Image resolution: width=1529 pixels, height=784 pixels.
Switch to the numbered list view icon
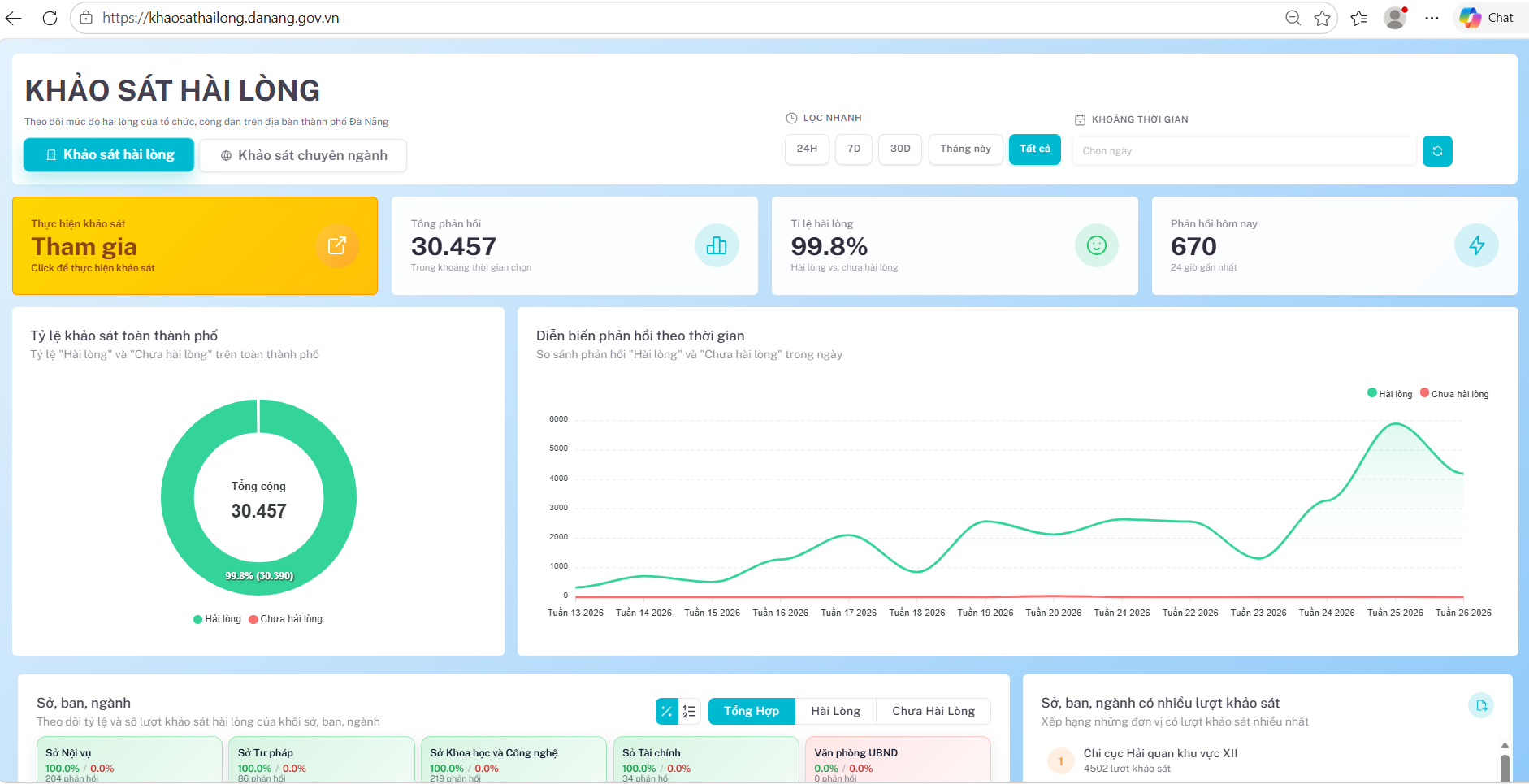click(690, 711)
